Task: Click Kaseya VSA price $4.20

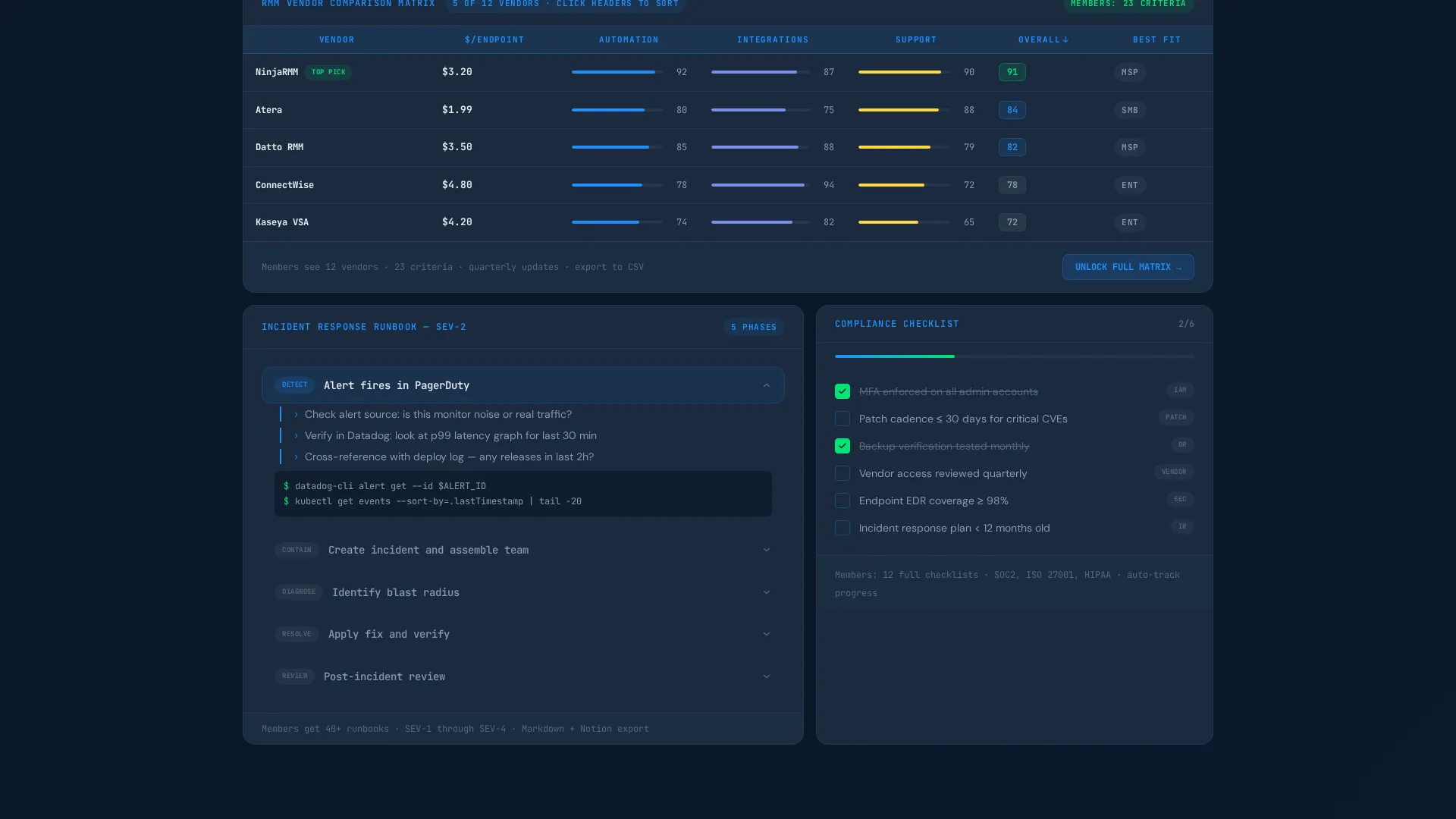Action: 457,222
